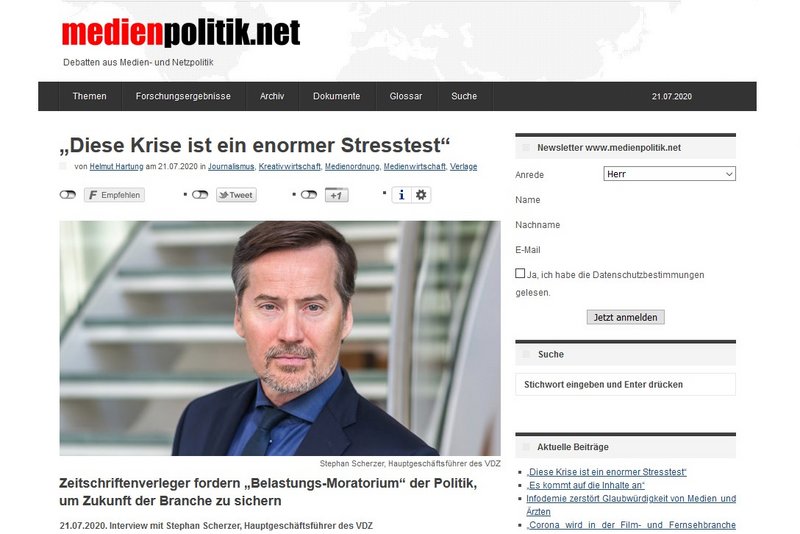This screenshot has width=800, height=534.
Task: Enable the Facebook Empfehlen toggle switch
Action: [68, 195]
